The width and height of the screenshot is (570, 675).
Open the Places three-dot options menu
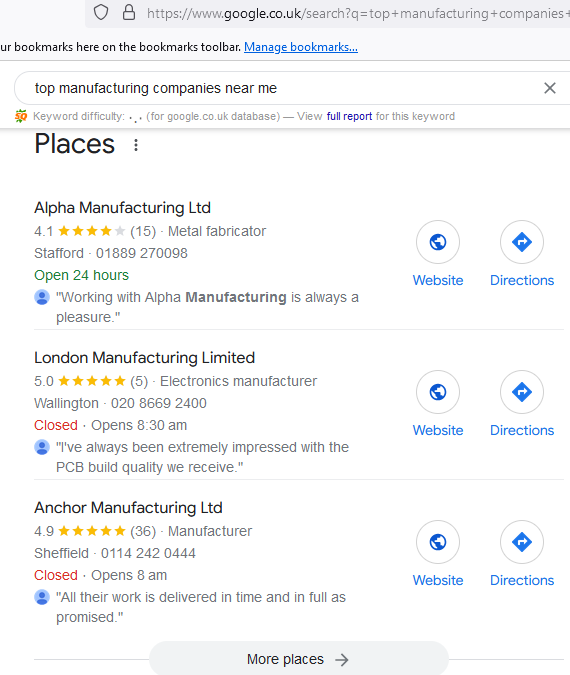click(x=136, y=145)
